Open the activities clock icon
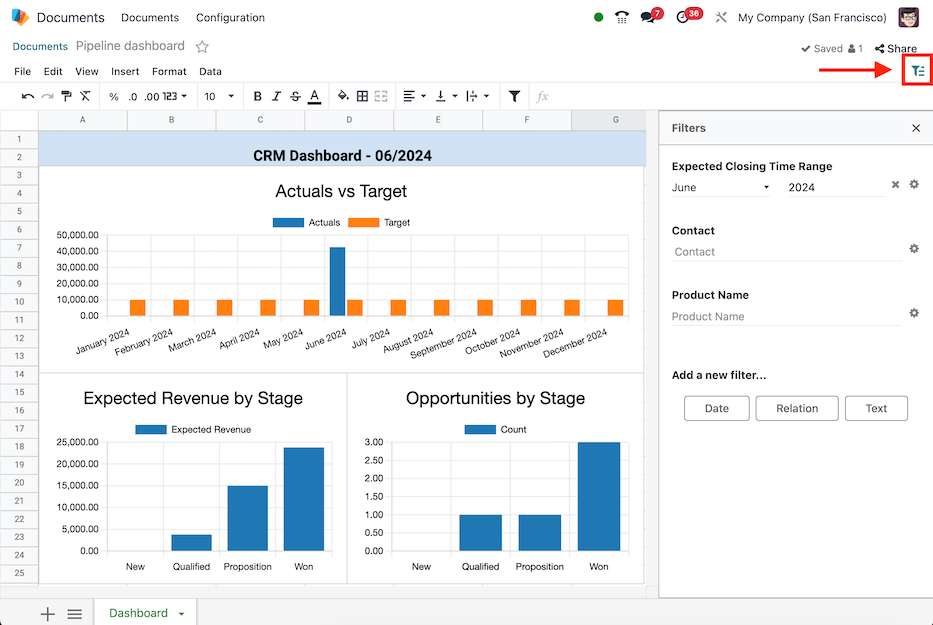Viewport: 933px width, 625px height. click(x=683, y=18)
